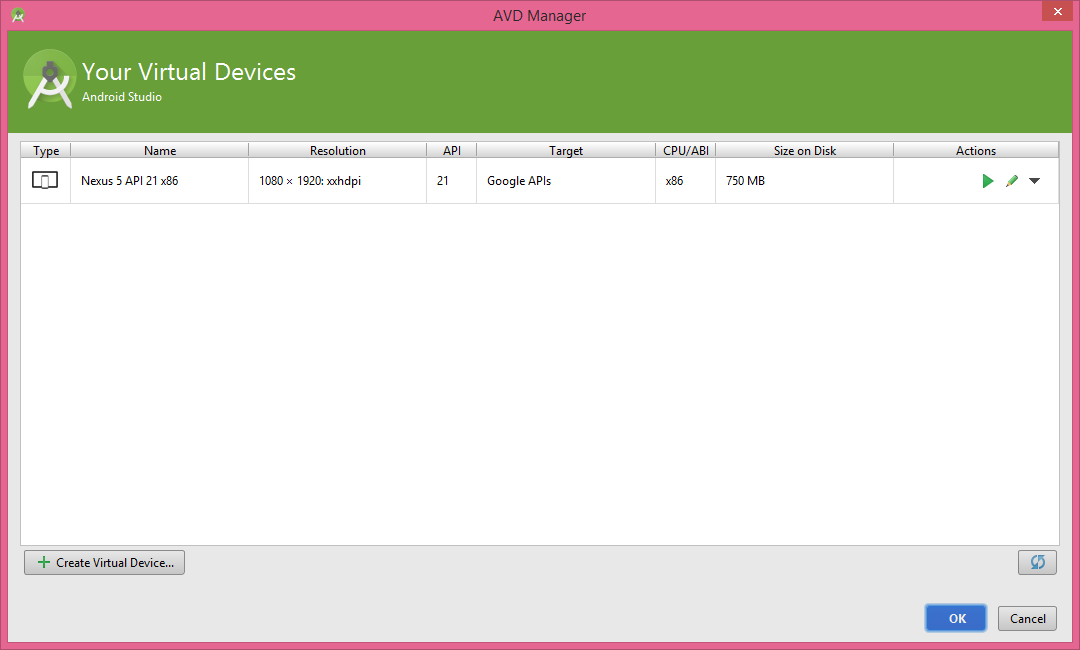Click the 'Android Studio' subtitle text
This screenshot has height=650, width=1080.
(122, 97)
